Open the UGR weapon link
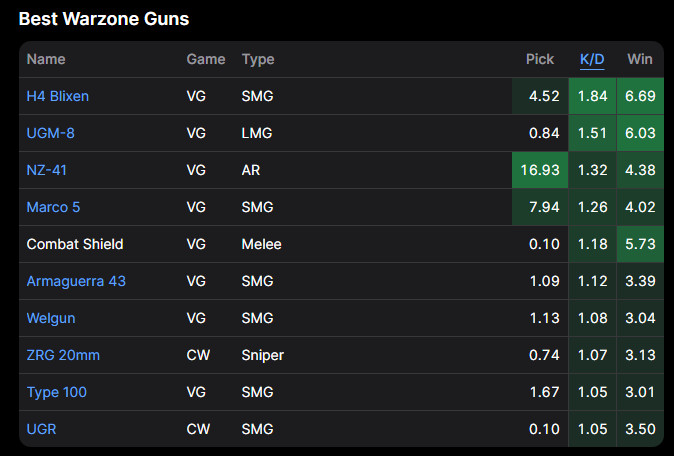 click(42, 429)
